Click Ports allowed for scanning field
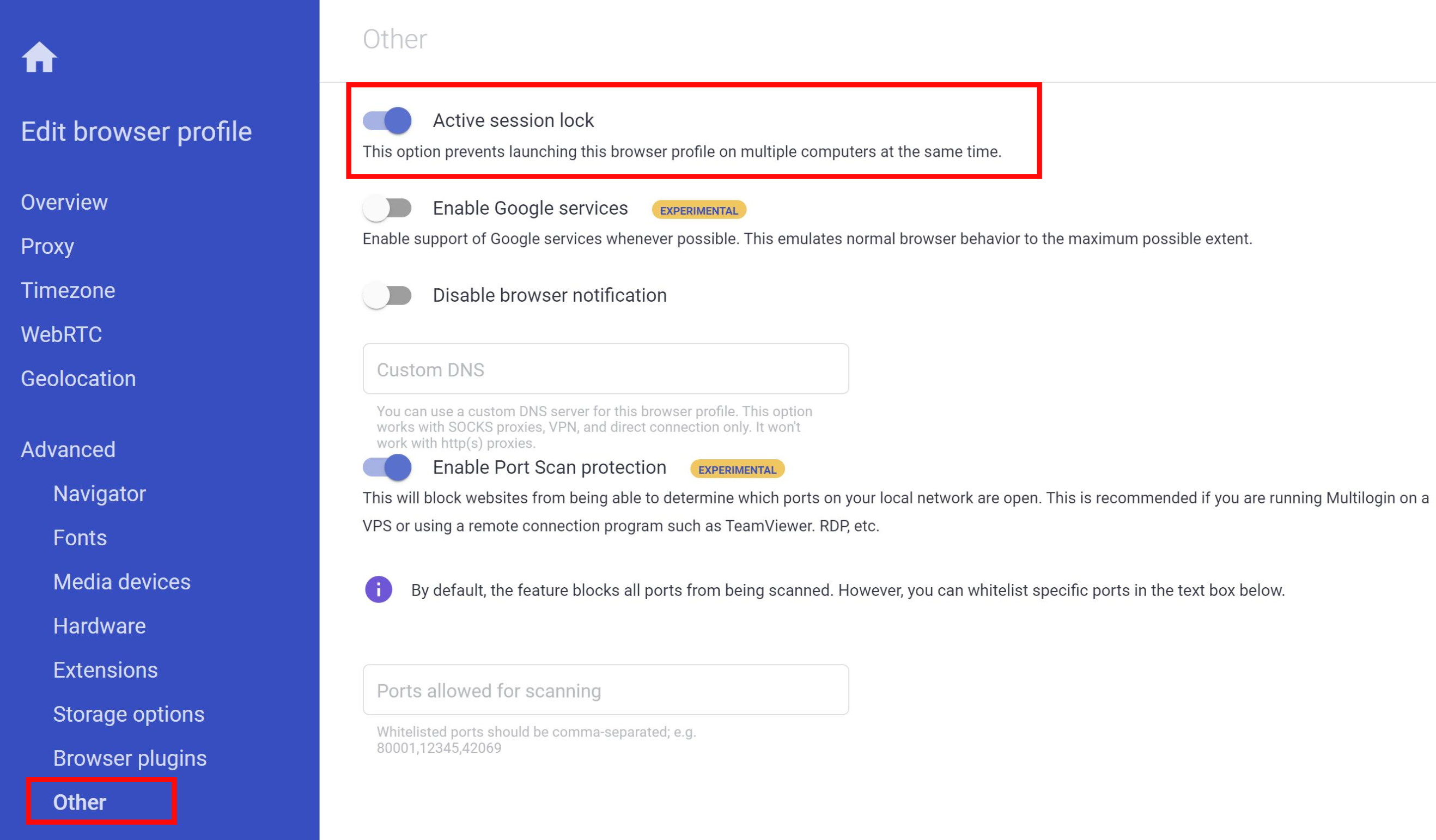1436x840 pixels. click(606, 690)
